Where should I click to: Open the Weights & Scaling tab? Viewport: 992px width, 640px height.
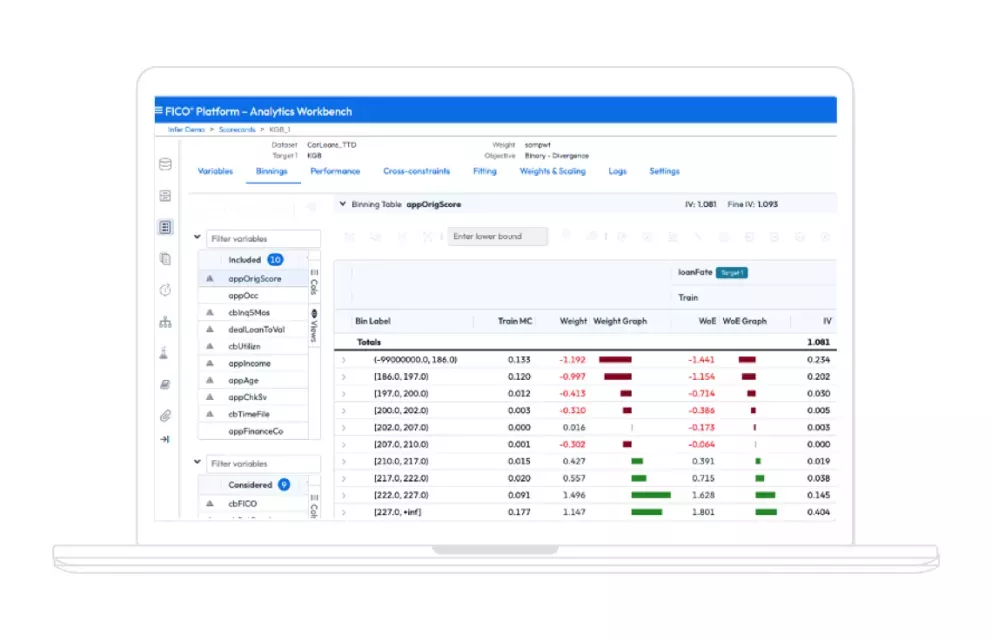(x=553, y=171)
